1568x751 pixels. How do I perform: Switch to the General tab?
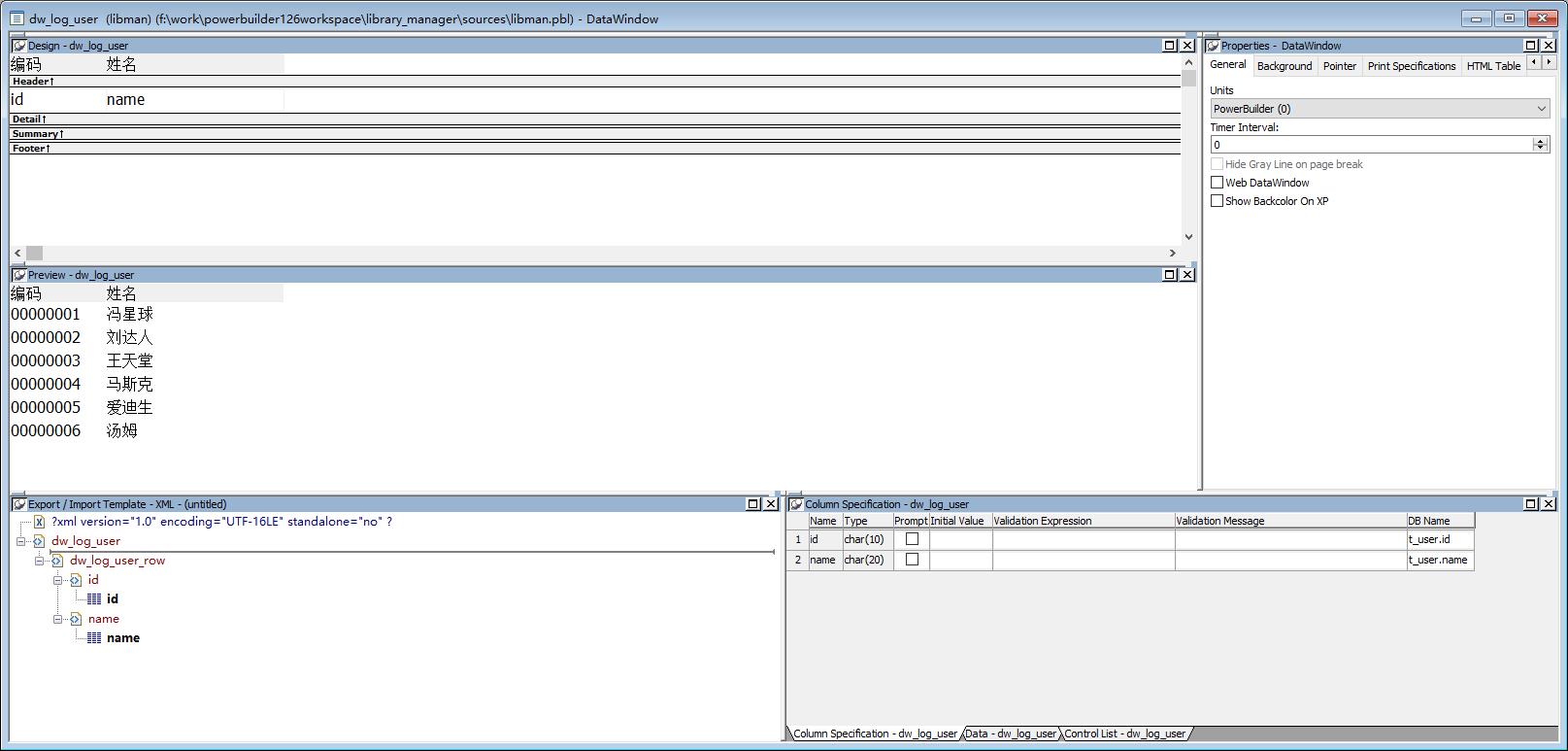click(x=1227, y=64)
